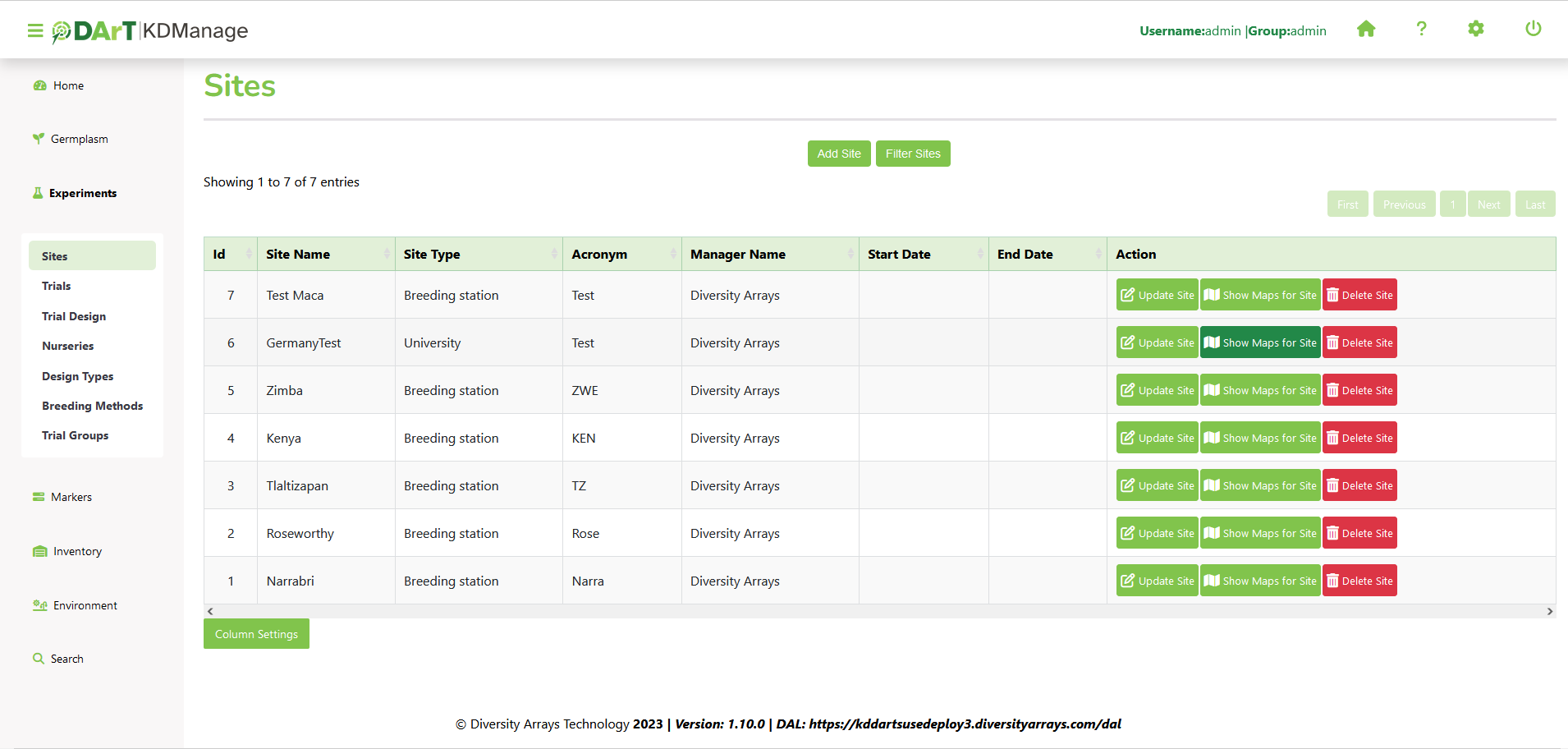Open help question mark icon
This screenshot has height=749, width=1568.
1421,30
